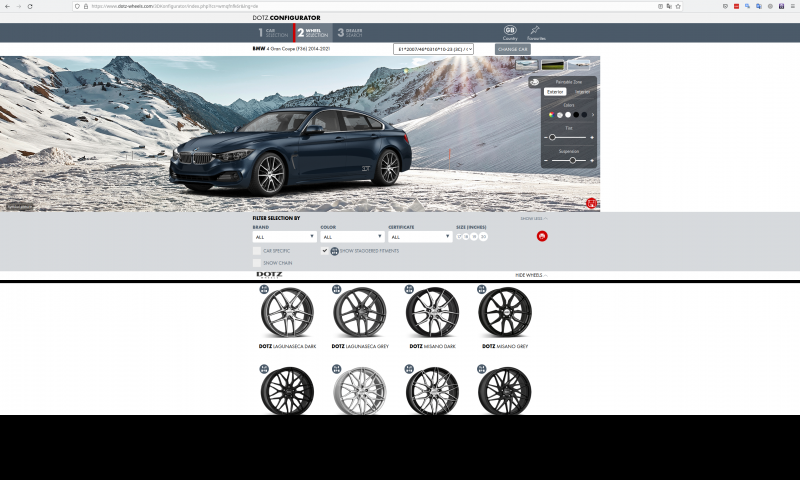Screen dimensions: 800x480
Task: Click the site lock icon in address bar
Action: click(x=86, y=6)
